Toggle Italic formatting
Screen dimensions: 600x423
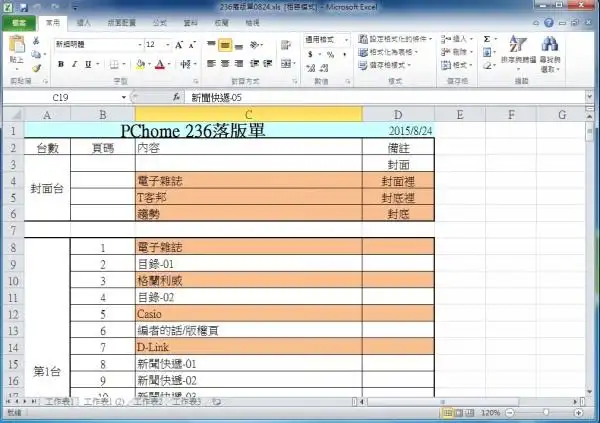[75, 64]
